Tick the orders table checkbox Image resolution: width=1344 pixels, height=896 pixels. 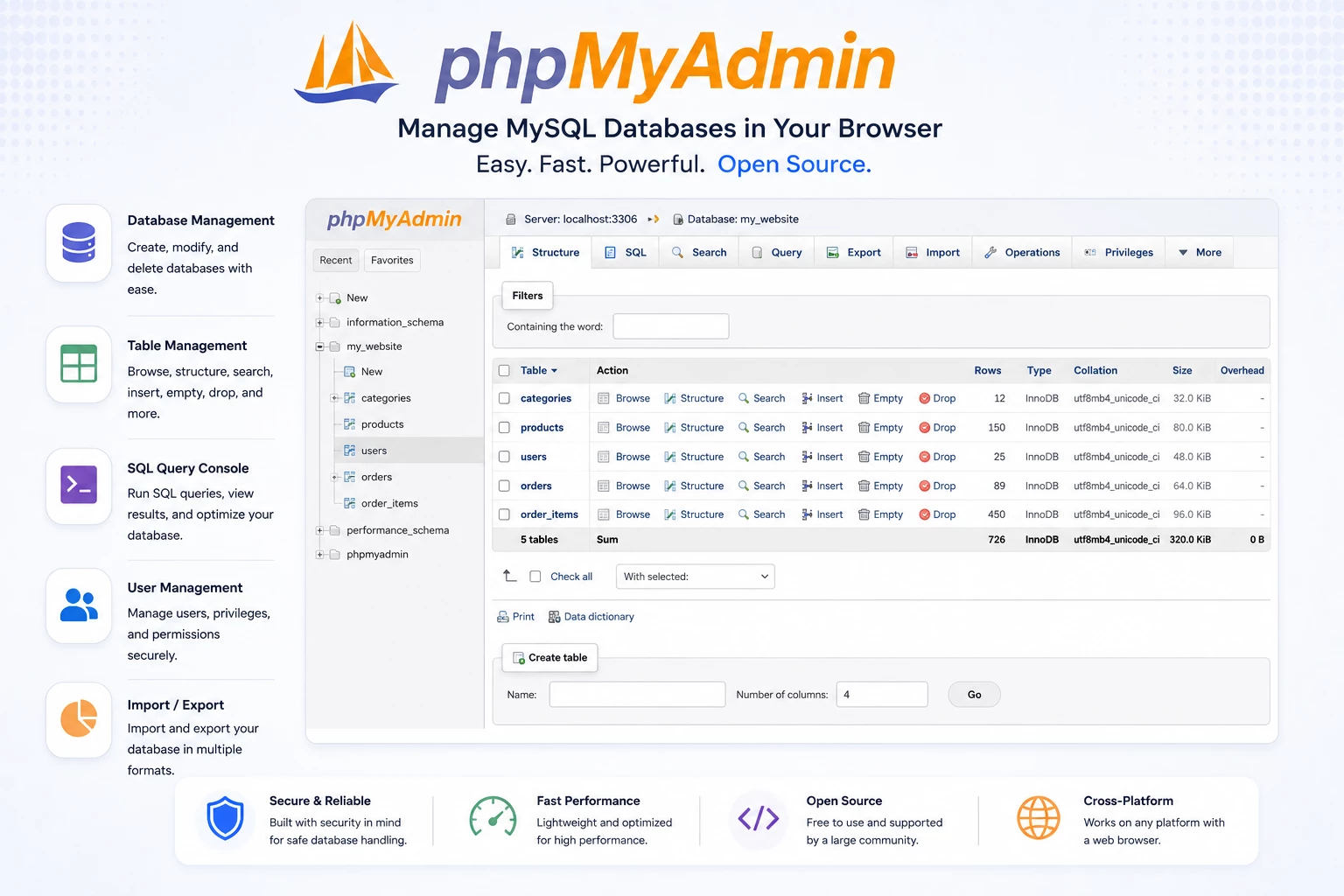[504, 486]
